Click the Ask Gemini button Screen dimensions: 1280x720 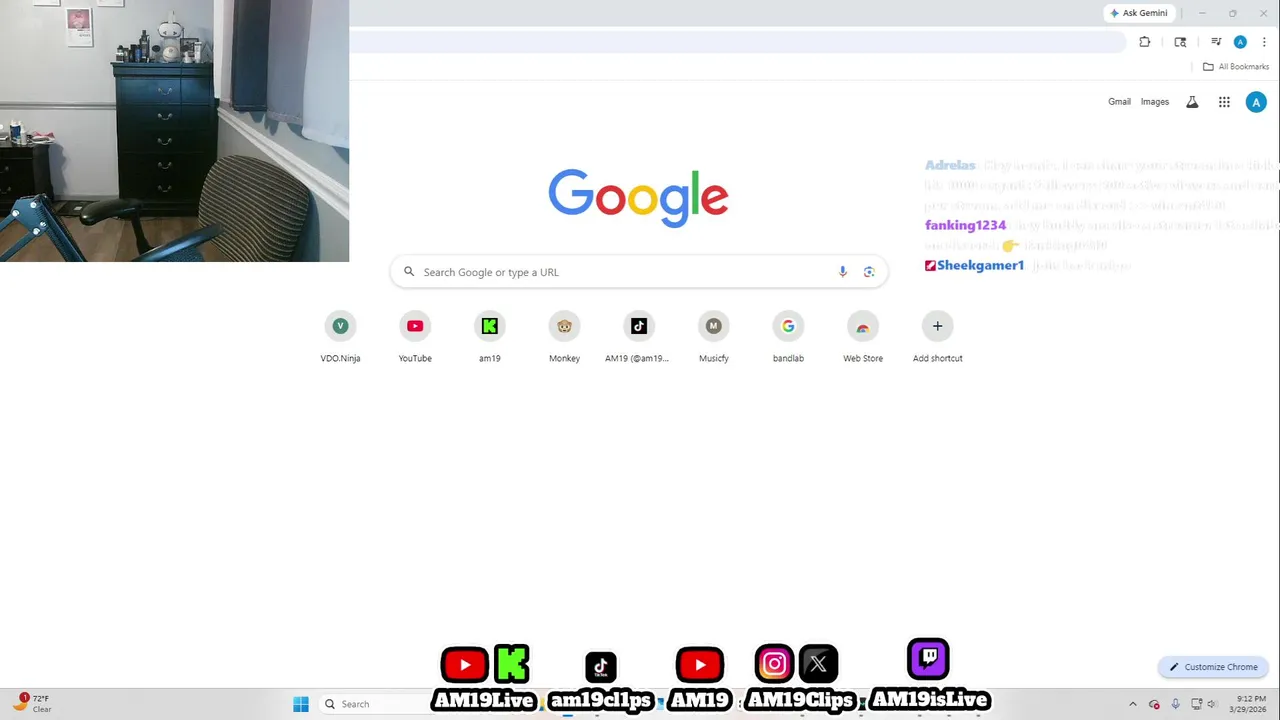tap(1139, 13)
